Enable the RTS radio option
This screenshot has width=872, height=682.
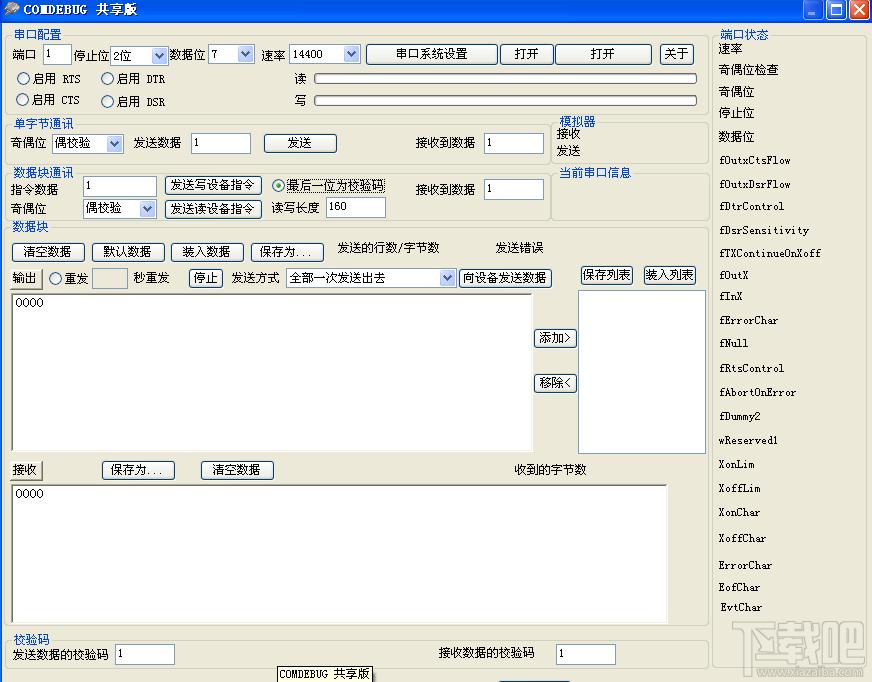pos(24,78)
